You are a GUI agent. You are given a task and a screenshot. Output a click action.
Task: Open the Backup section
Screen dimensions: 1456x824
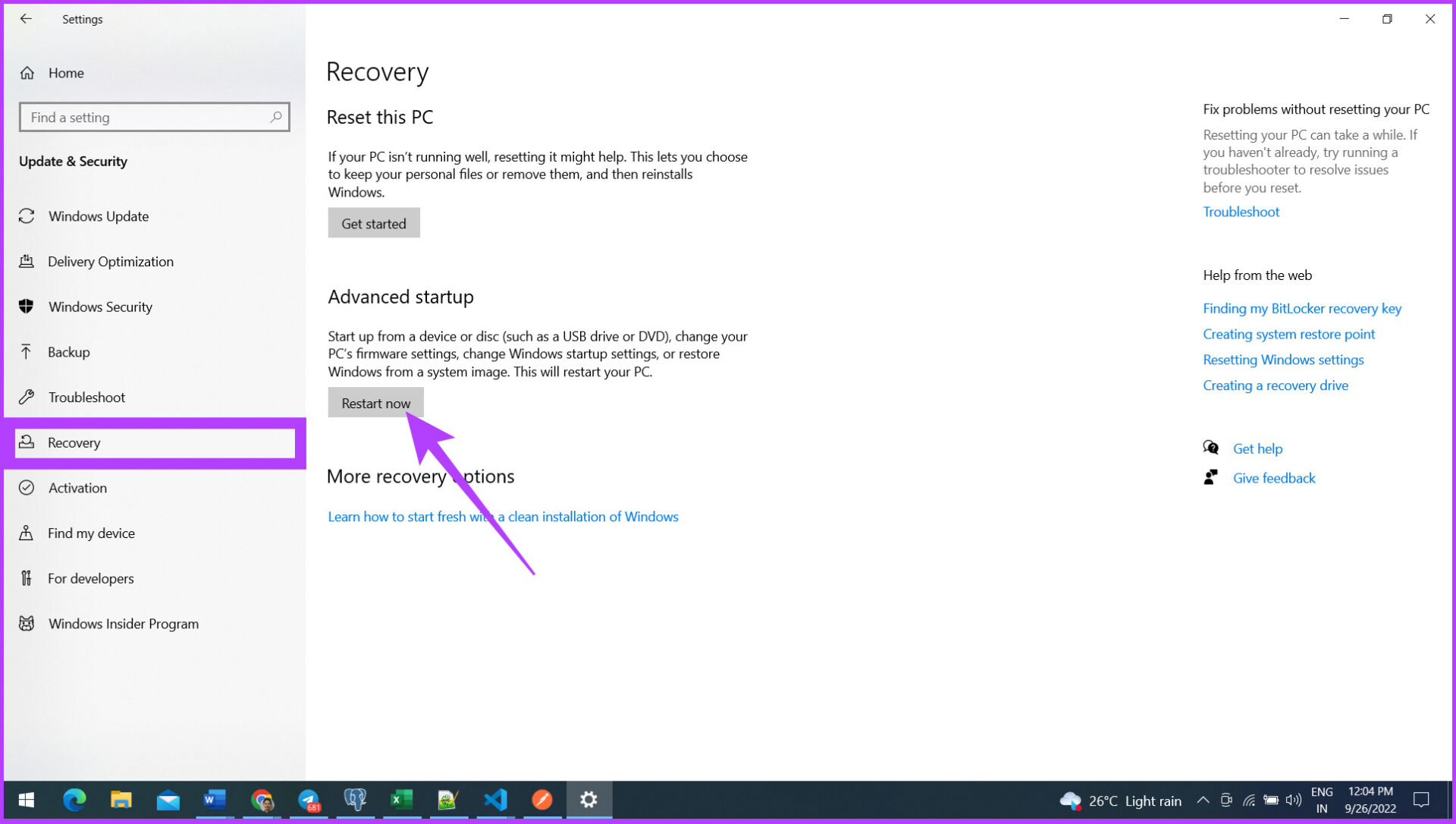pos(68,352)
